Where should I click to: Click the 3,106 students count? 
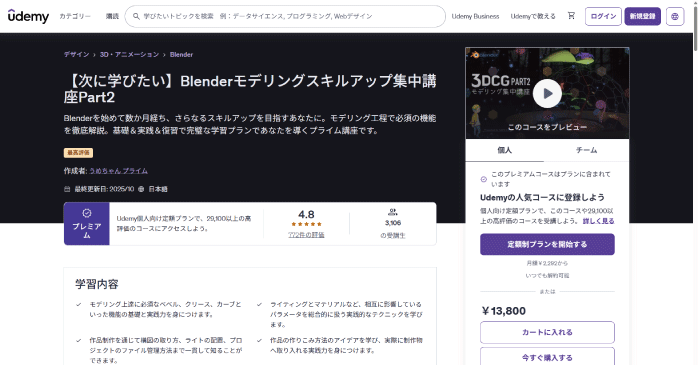(393, 223)
